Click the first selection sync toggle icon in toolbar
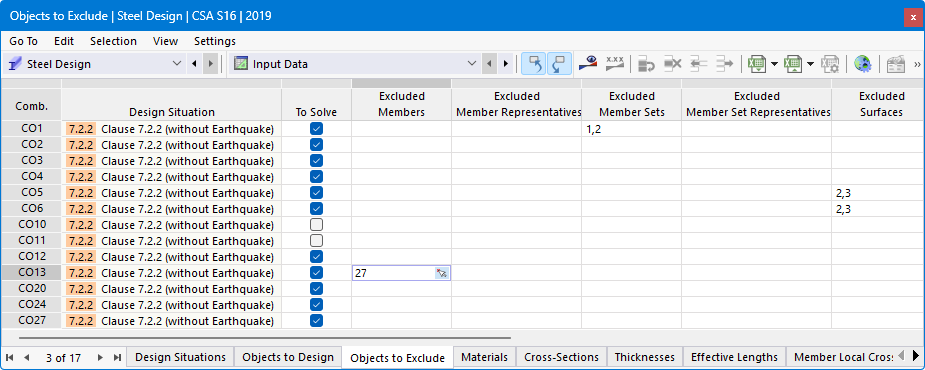925x370 pixels. click(x=533, y=64)
